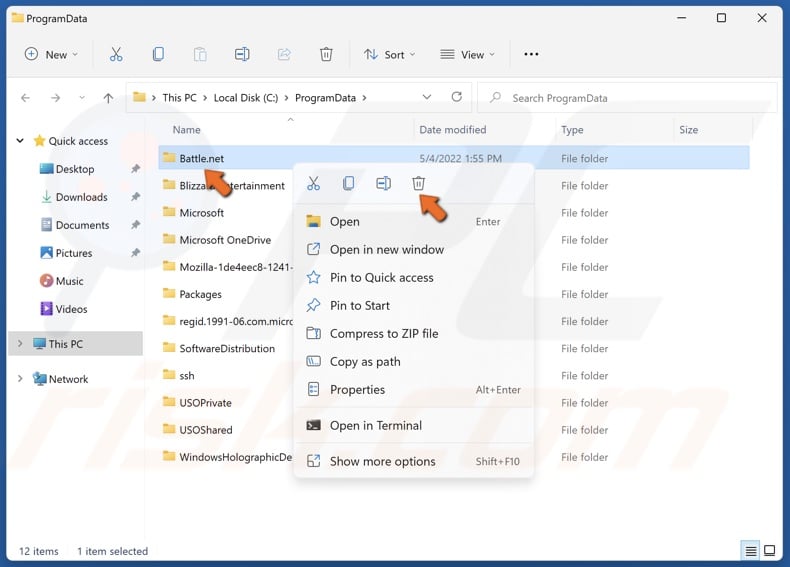The height and width of the screenshot is (567, 790).
Task: Select Show more options
Action: tap(414, 461)
